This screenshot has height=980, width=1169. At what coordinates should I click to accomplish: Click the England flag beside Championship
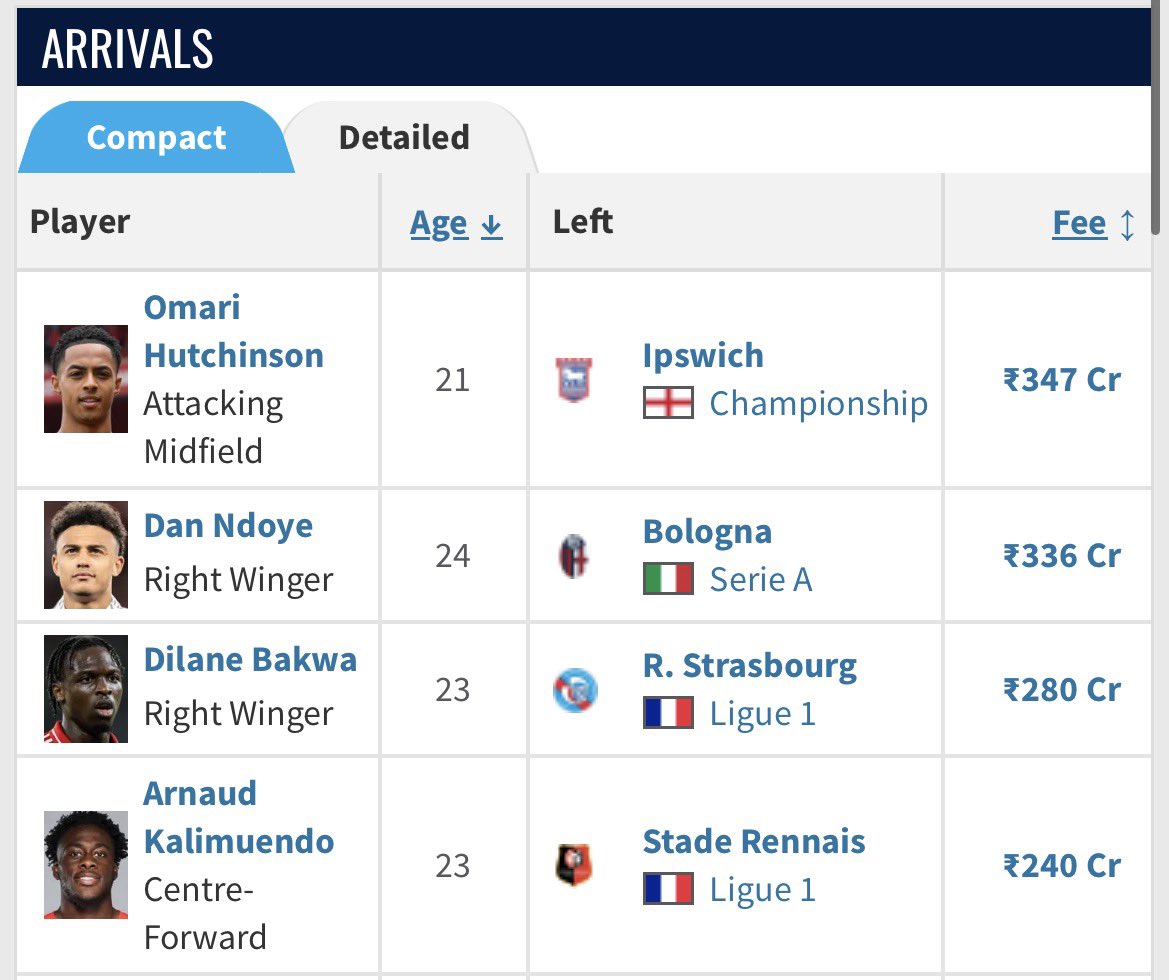pos(668,403)
